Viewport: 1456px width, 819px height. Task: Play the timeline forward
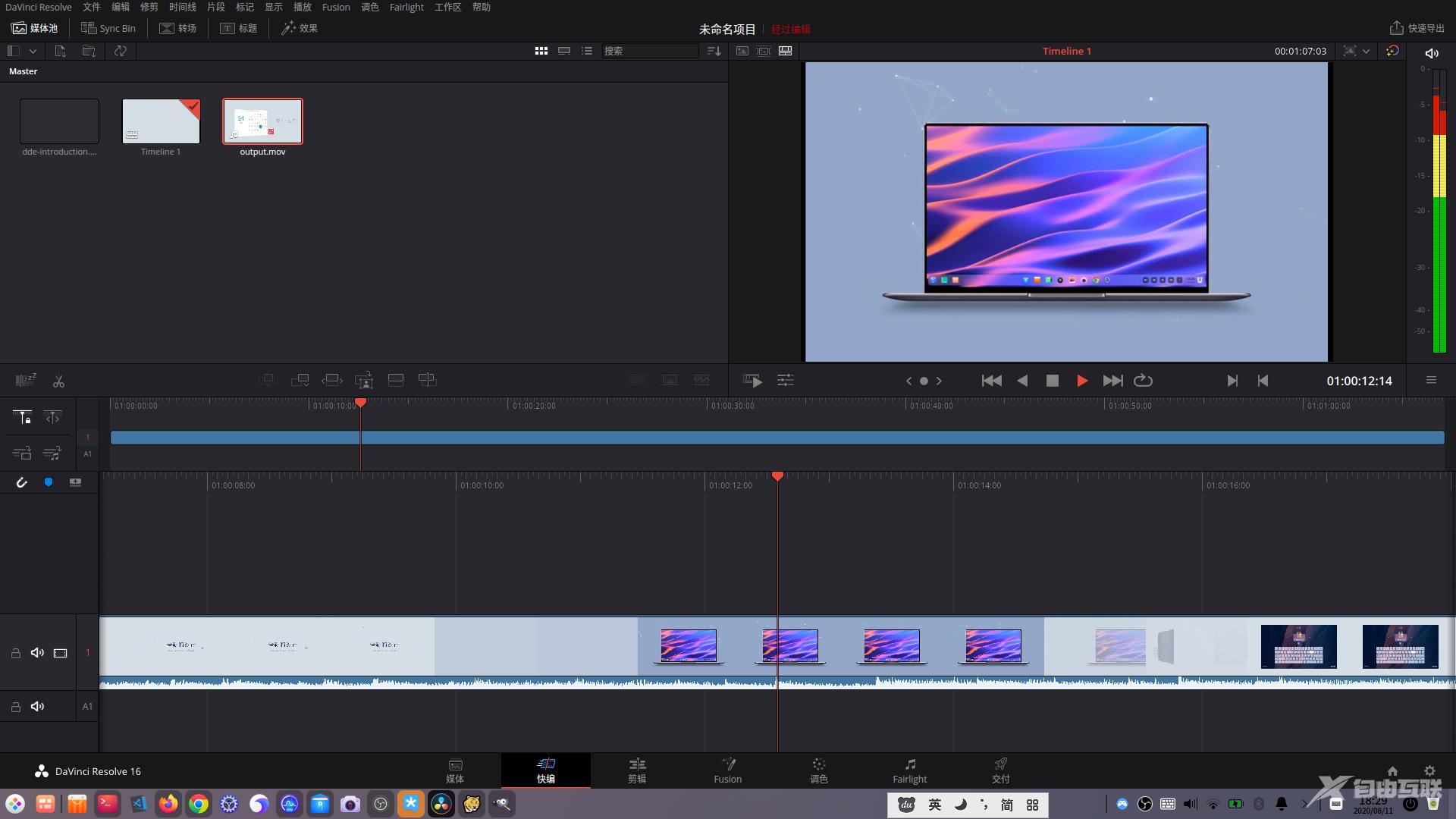(x=1082, y=381)
